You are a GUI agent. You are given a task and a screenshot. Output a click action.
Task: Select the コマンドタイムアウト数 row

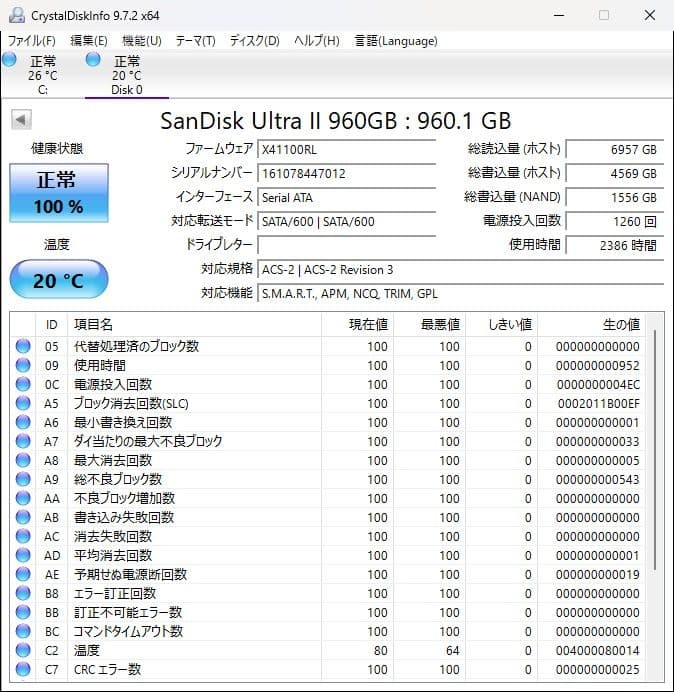tap(328, 631)
